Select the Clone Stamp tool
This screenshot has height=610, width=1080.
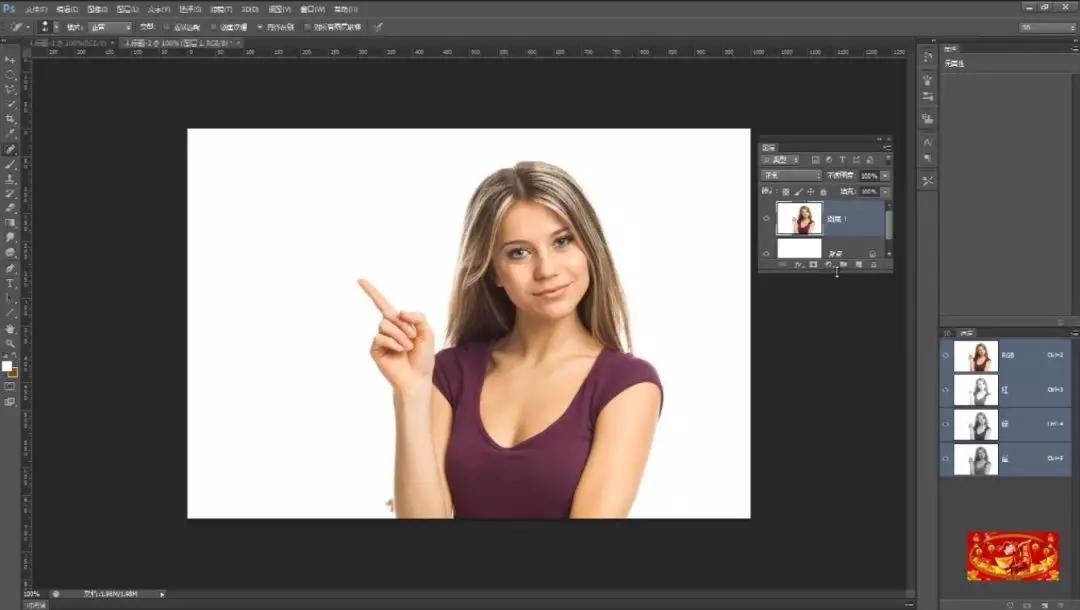tap(10, 179)
